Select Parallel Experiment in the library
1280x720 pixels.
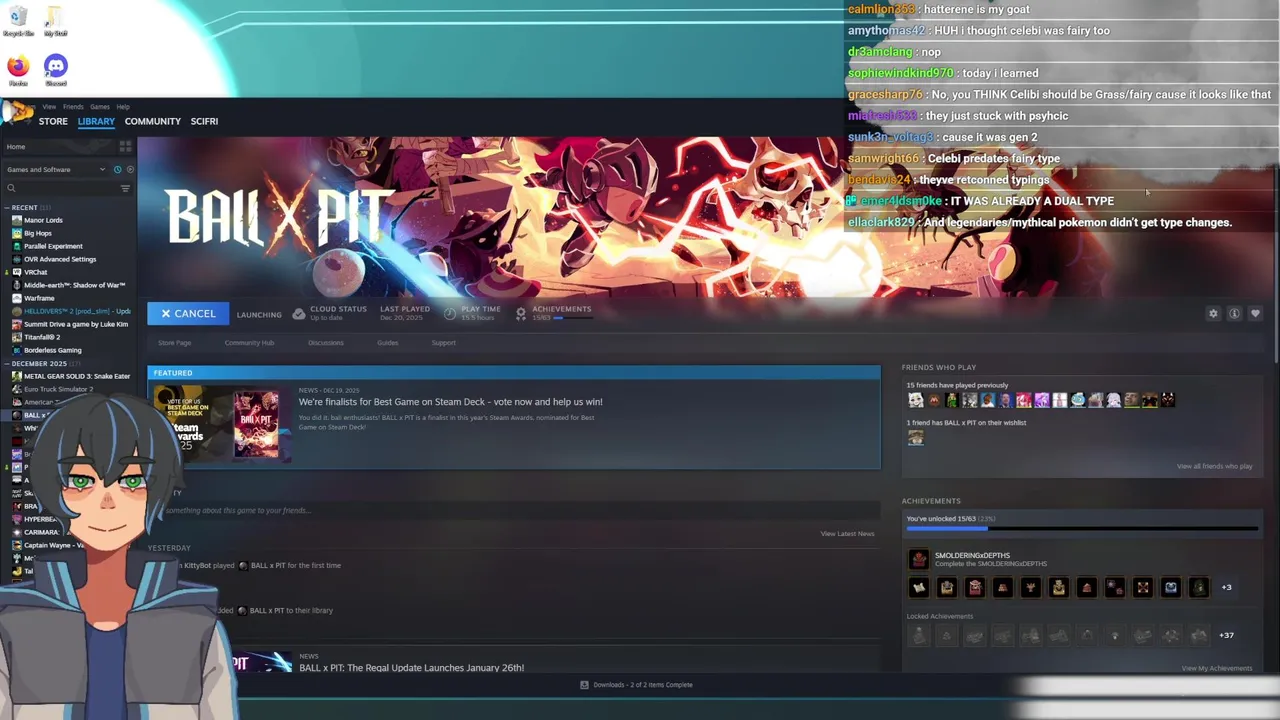point(53,246)
